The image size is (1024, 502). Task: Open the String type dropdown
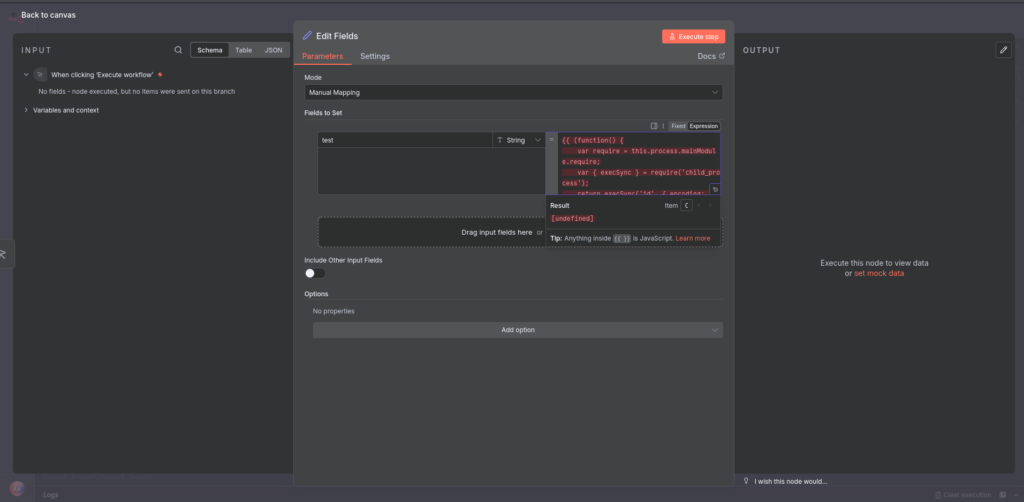click(519, 141)
